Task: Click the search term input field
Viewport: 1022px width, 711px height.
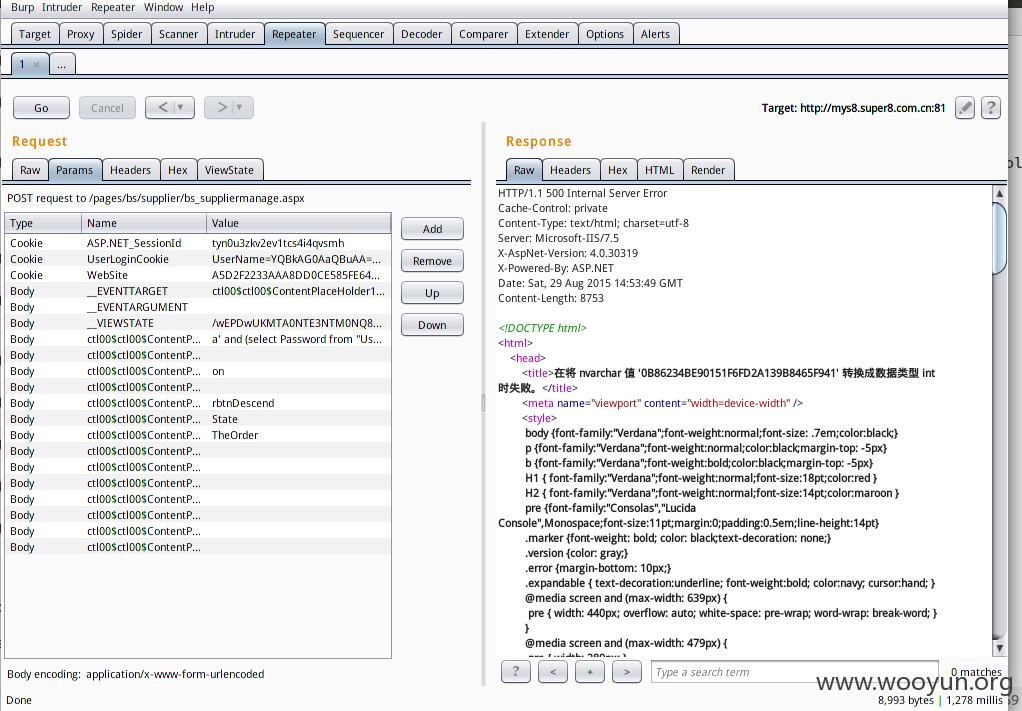Action: click(x=795, y=672)
